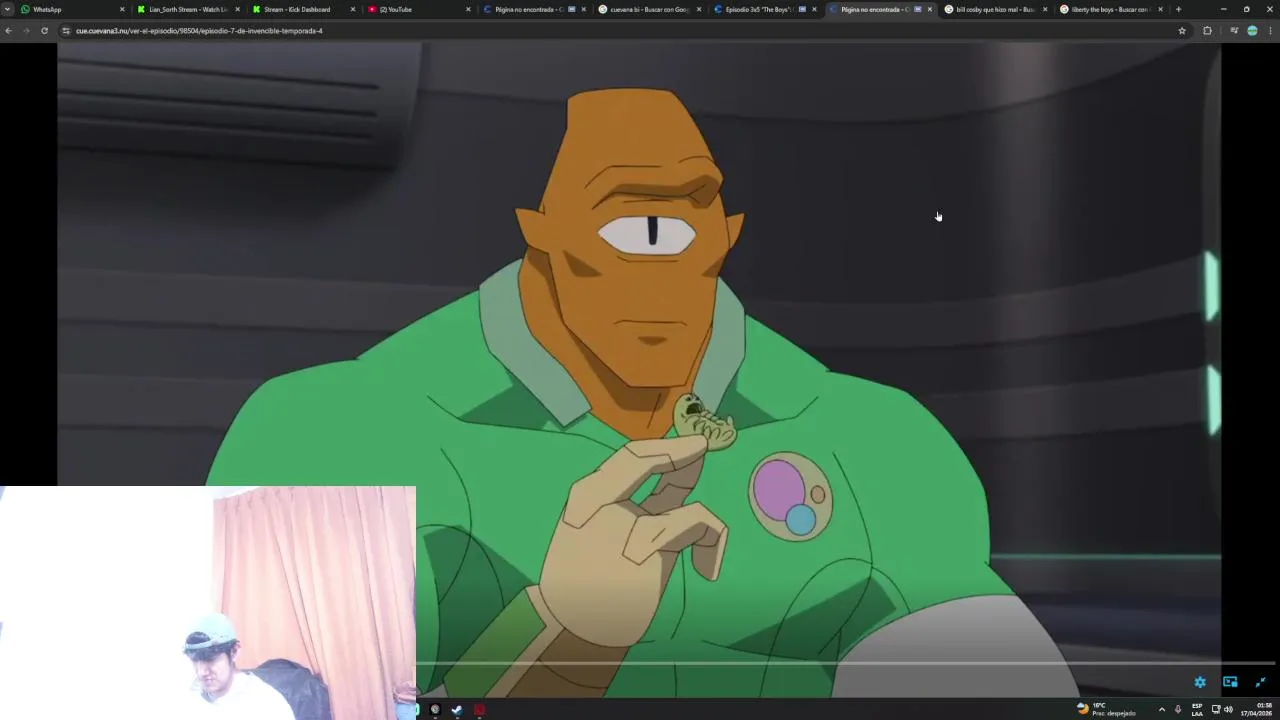This screenshot has width=1280, height=720.
Task: Exit fullscreen video mode
Action: pos(1260,682)
